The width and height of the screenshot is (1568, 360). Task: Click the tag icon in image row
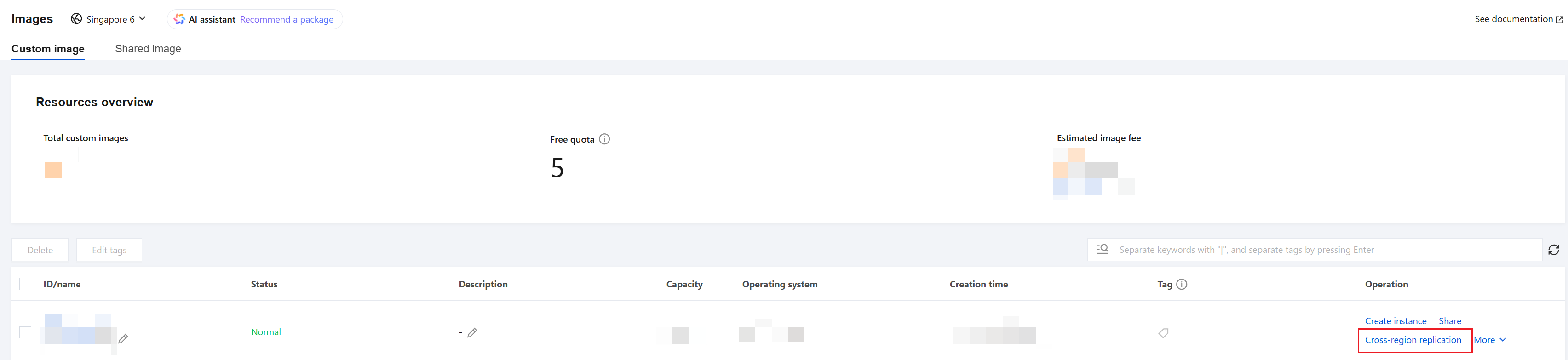point(1163,333)
